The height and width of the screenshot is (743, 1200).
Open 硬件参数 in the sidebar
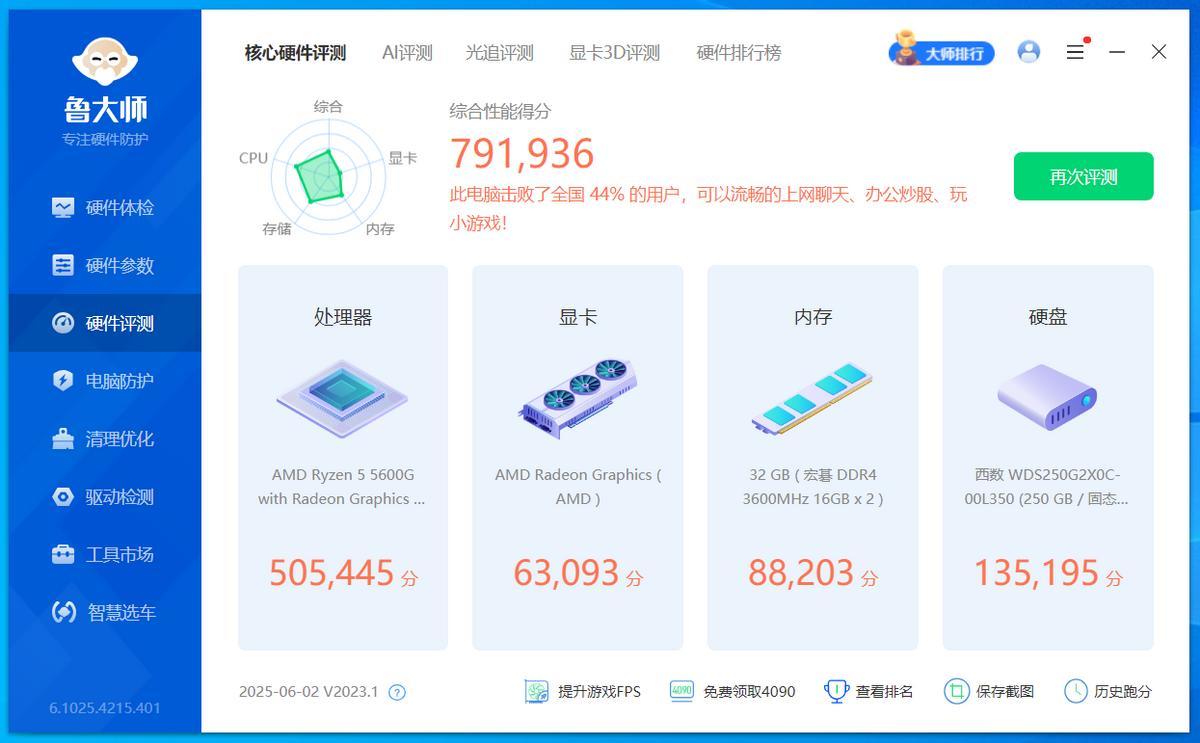tap(104, 266)
